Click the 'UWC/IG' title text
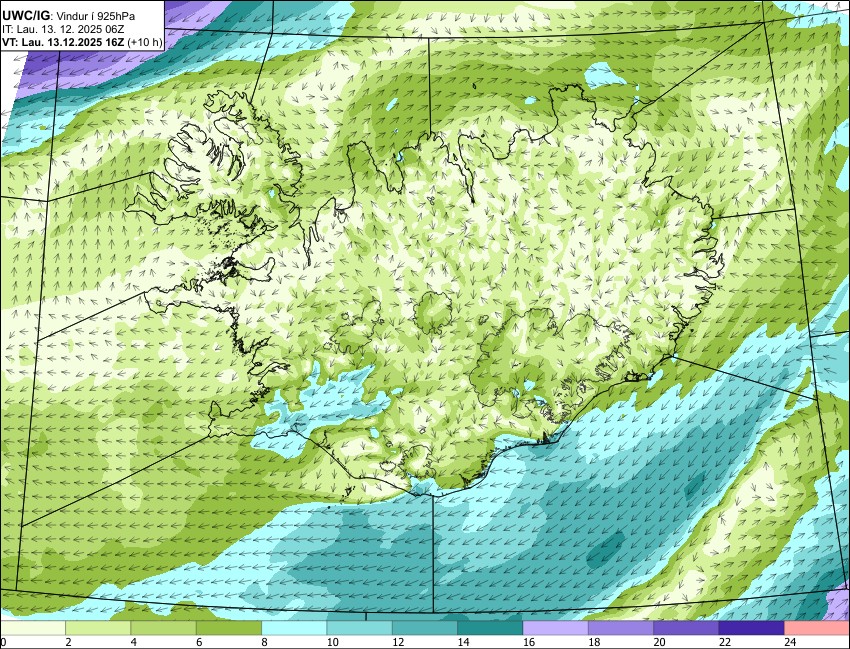 coord(25,16)
